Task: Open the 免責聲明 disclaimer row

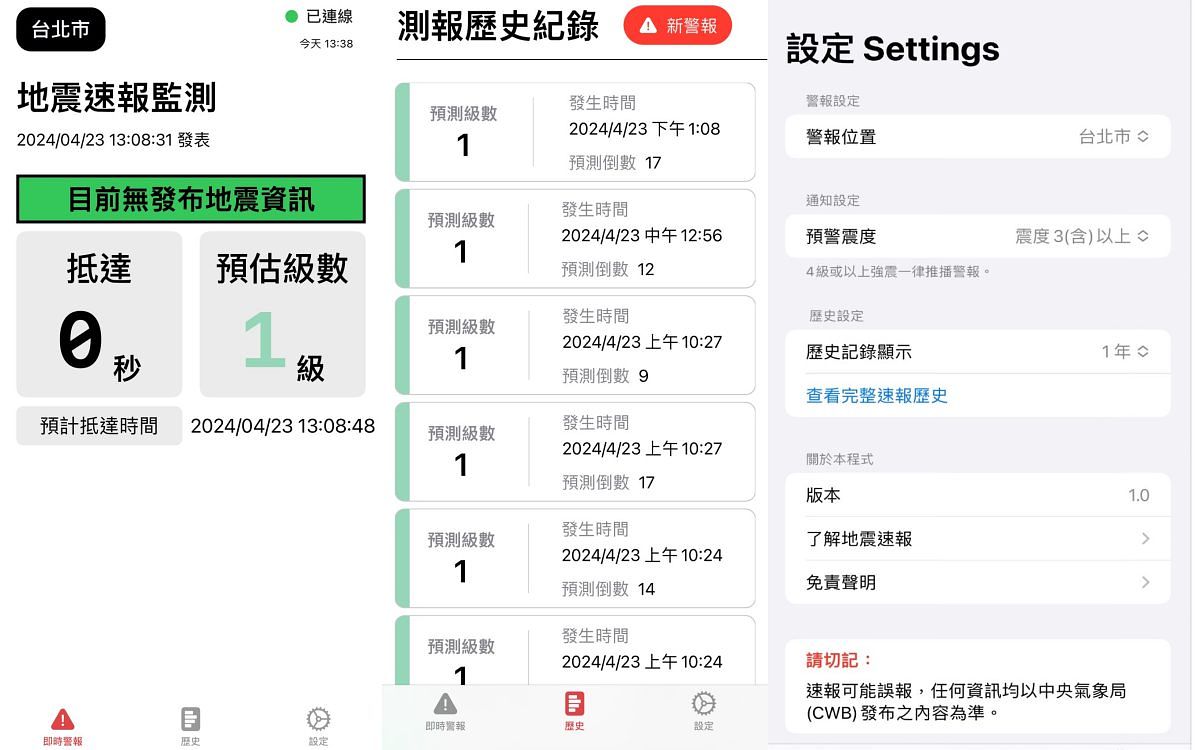Action: coord(977,582)
